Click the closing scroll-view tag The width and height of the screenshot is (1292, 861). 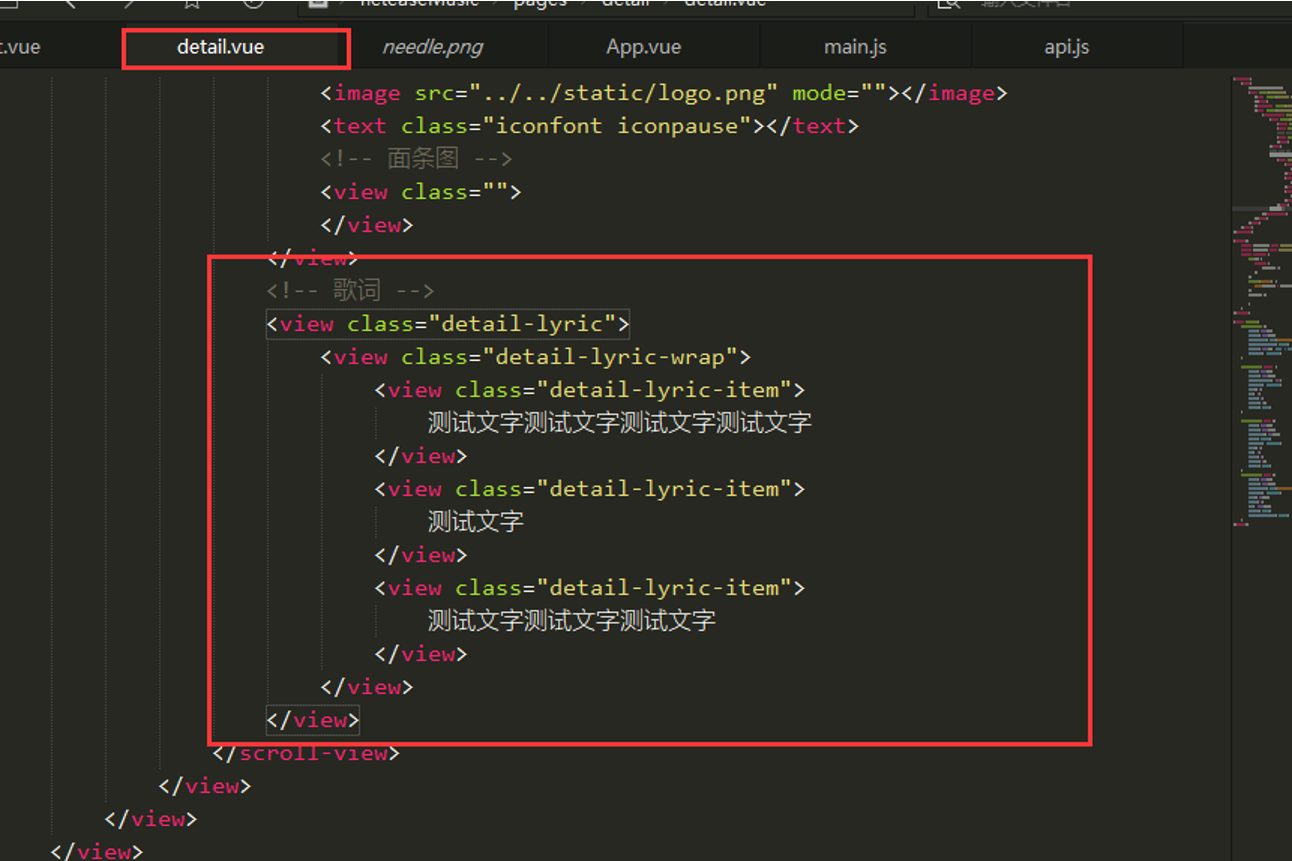(x=306, y=753)
